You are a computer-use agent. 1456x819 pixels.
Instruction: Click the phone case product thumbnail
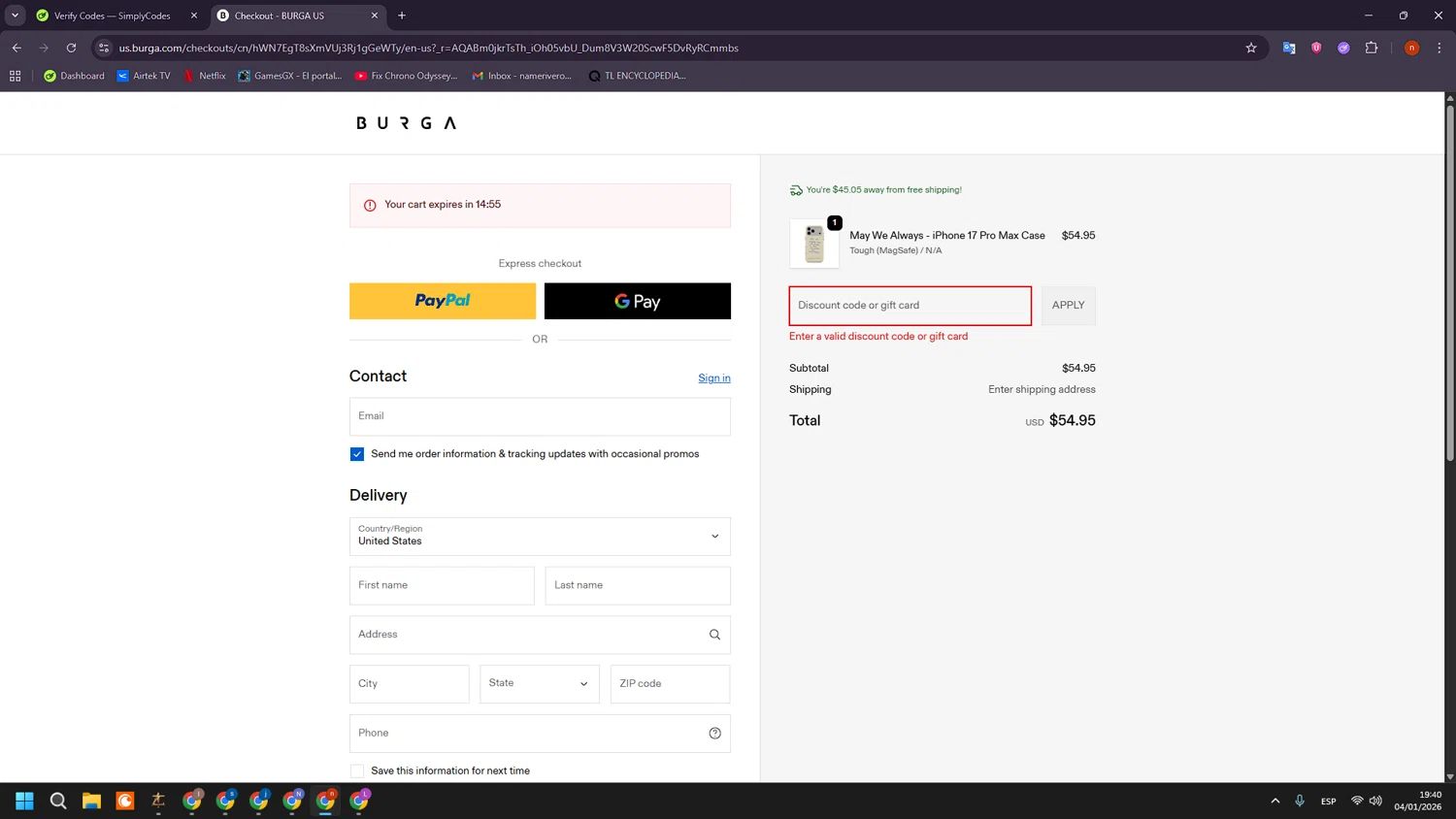coord(814,243)
